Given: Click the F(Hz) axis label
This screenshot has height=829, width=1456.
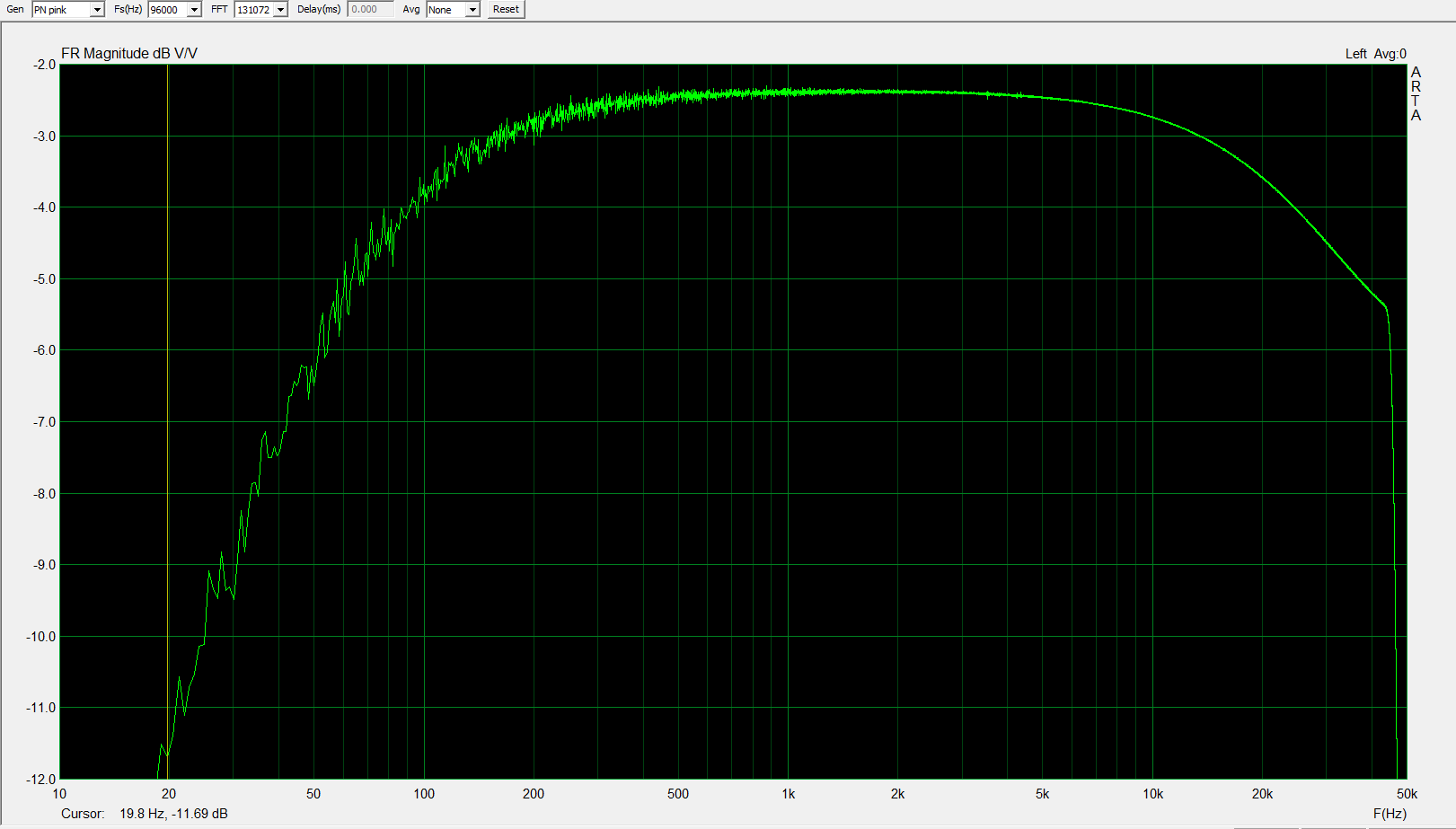Looking at the screenshot, I should [1390, 814].
